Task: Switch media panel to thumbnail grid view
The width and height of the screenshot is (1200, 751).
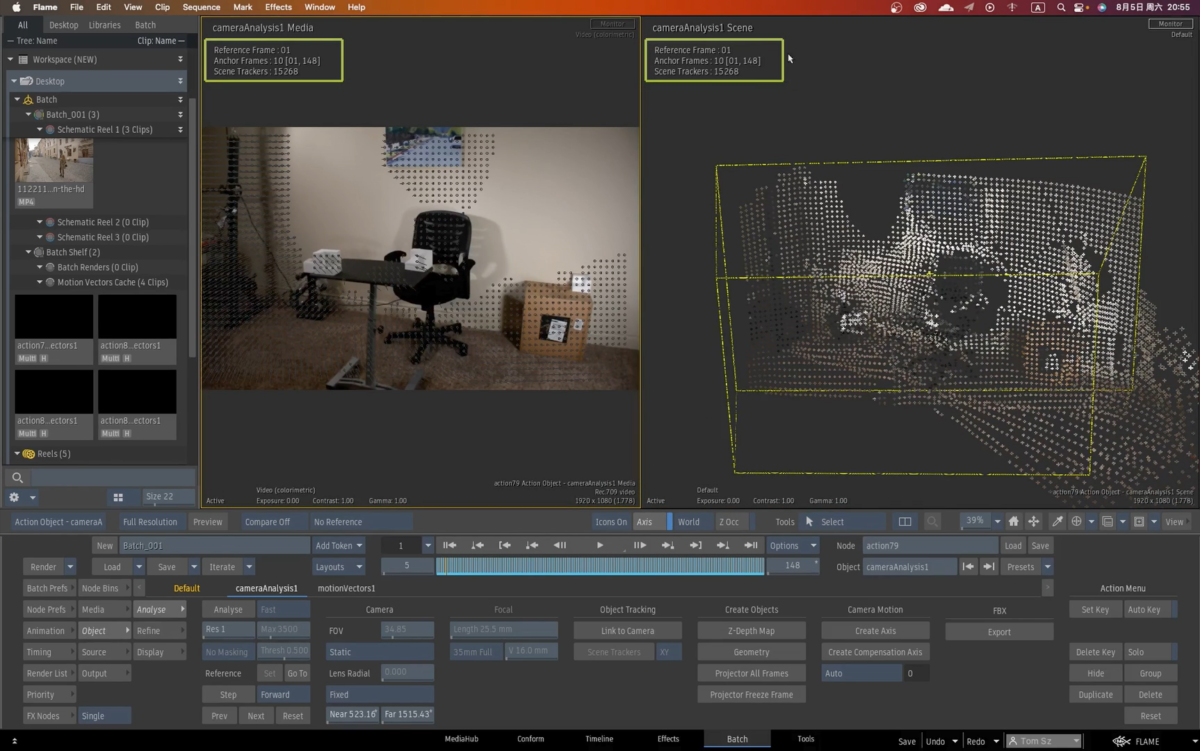Action: point(118,497)
